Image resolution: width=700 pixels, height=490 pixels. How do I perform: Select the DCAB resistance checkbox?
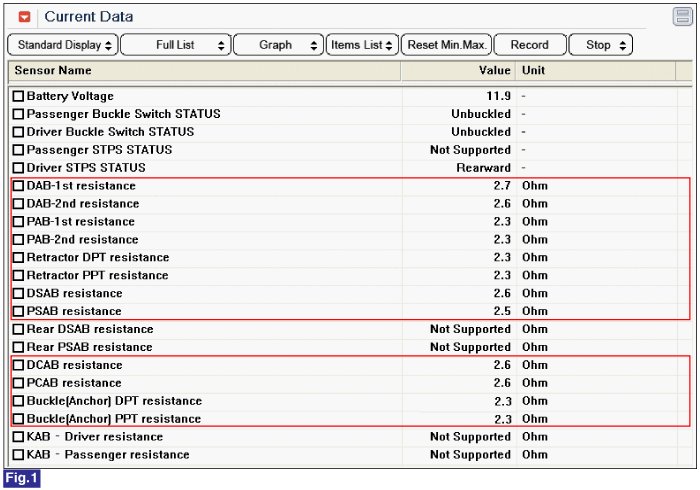pyautogui.click(x=18, y=366)
